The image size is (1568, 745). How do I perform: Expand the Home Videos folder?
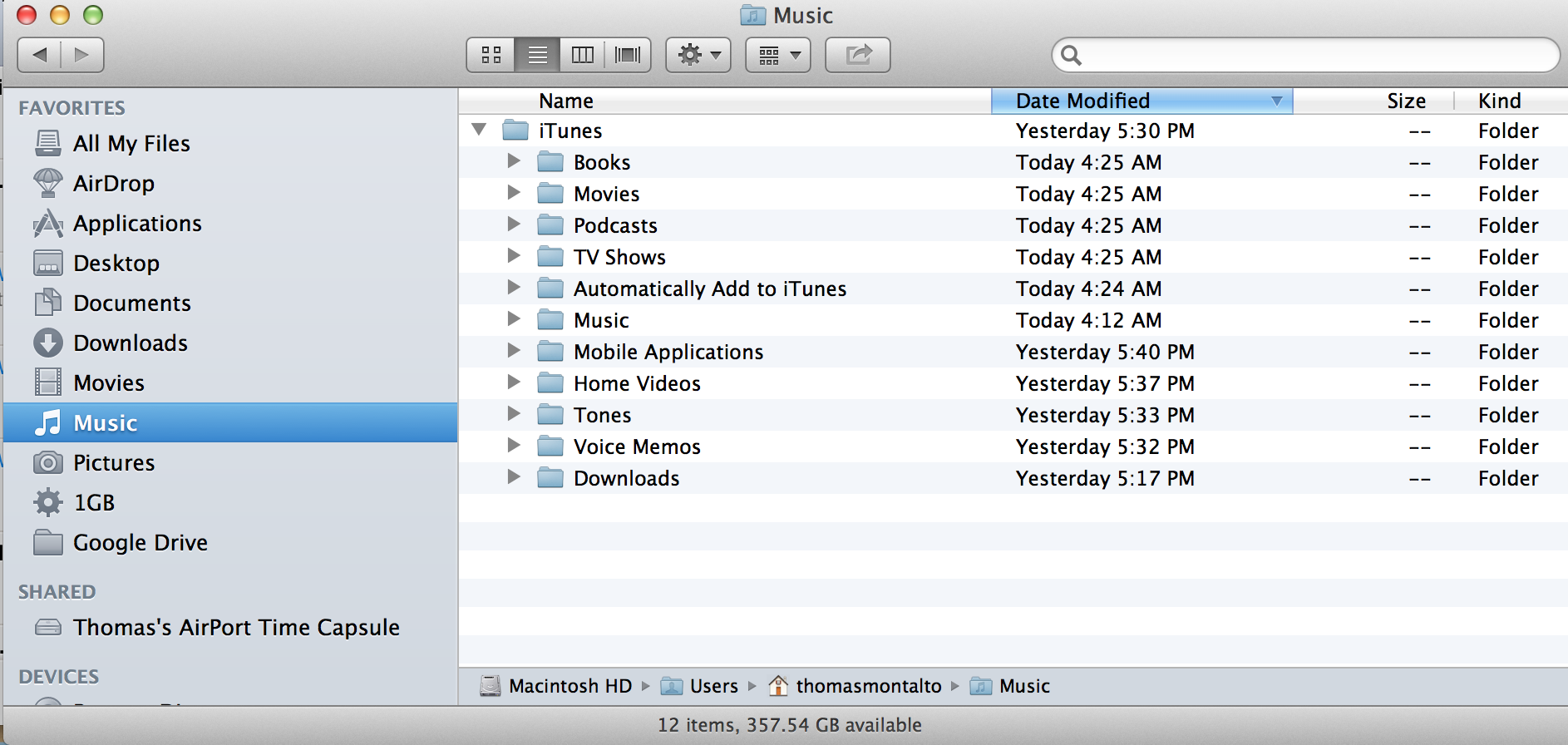[x=514, y=382]
